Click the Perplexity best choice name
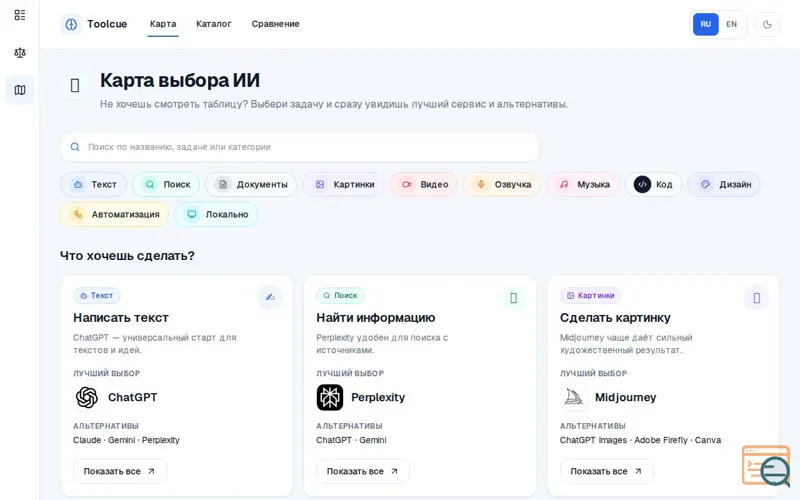Image resolution: width=800 pixels, height=500 pixels. 378,397
